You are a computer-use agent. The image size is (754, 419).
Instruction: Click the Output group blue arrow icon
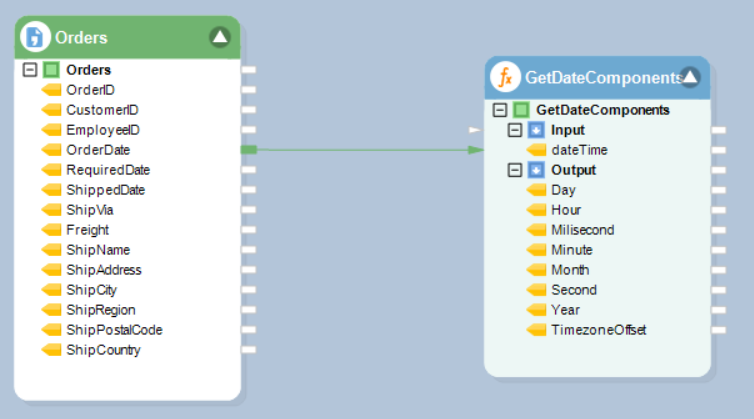tap(536, 170)
